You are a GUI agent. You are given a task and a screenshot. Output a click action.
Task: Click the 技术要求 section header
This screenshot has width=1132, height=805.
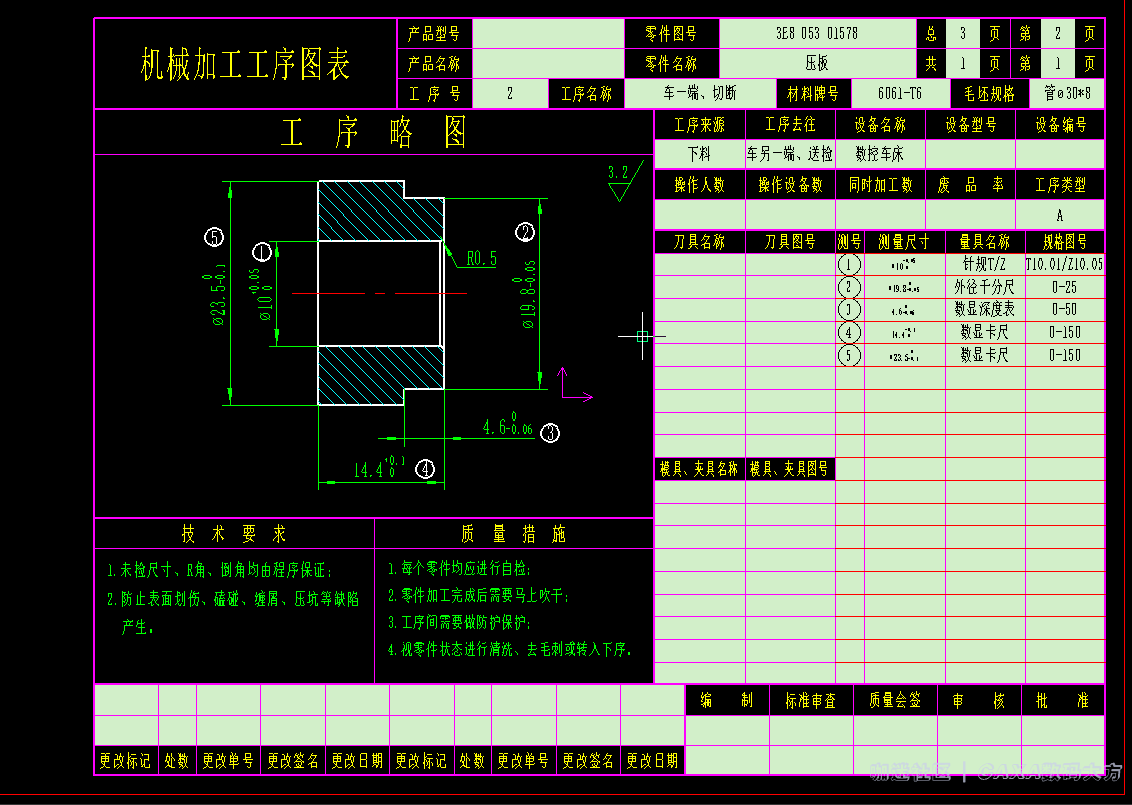(x=234, y=534)
